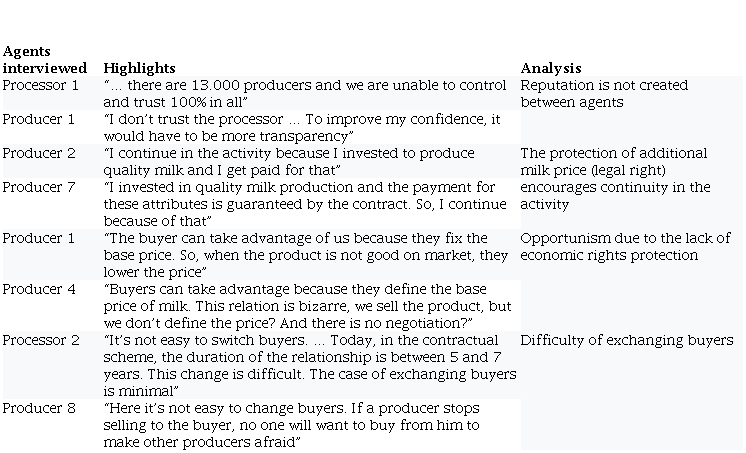Click the "Producer 7" agent cell
This screenshot has height=453, width=746.
(38, 187)
